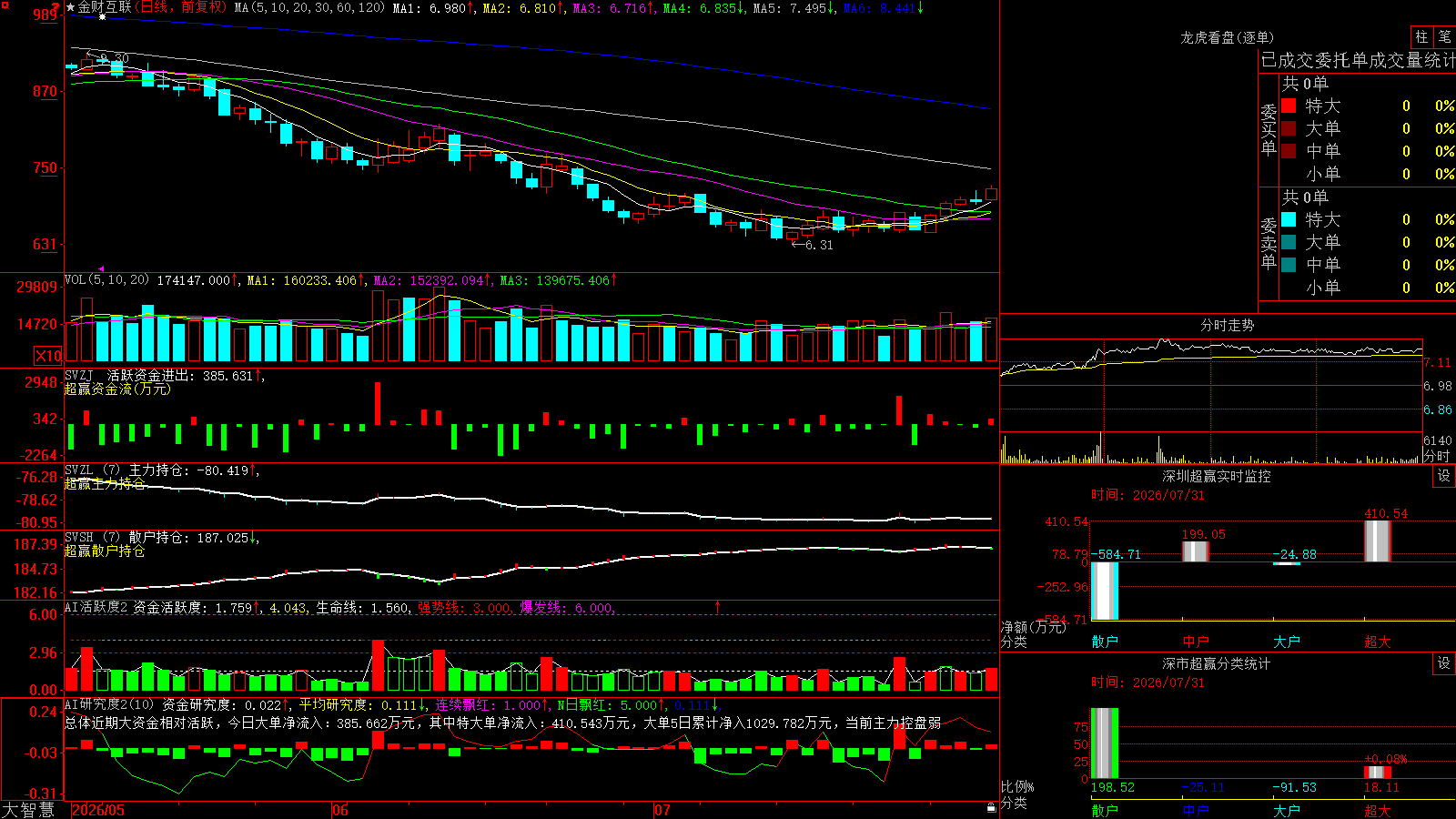Image resolution: width=1456 pixels, height=819 pixels.
Task: Click the 已成交委托单成交量统计 heading
Action: (x=1358, y=60)
